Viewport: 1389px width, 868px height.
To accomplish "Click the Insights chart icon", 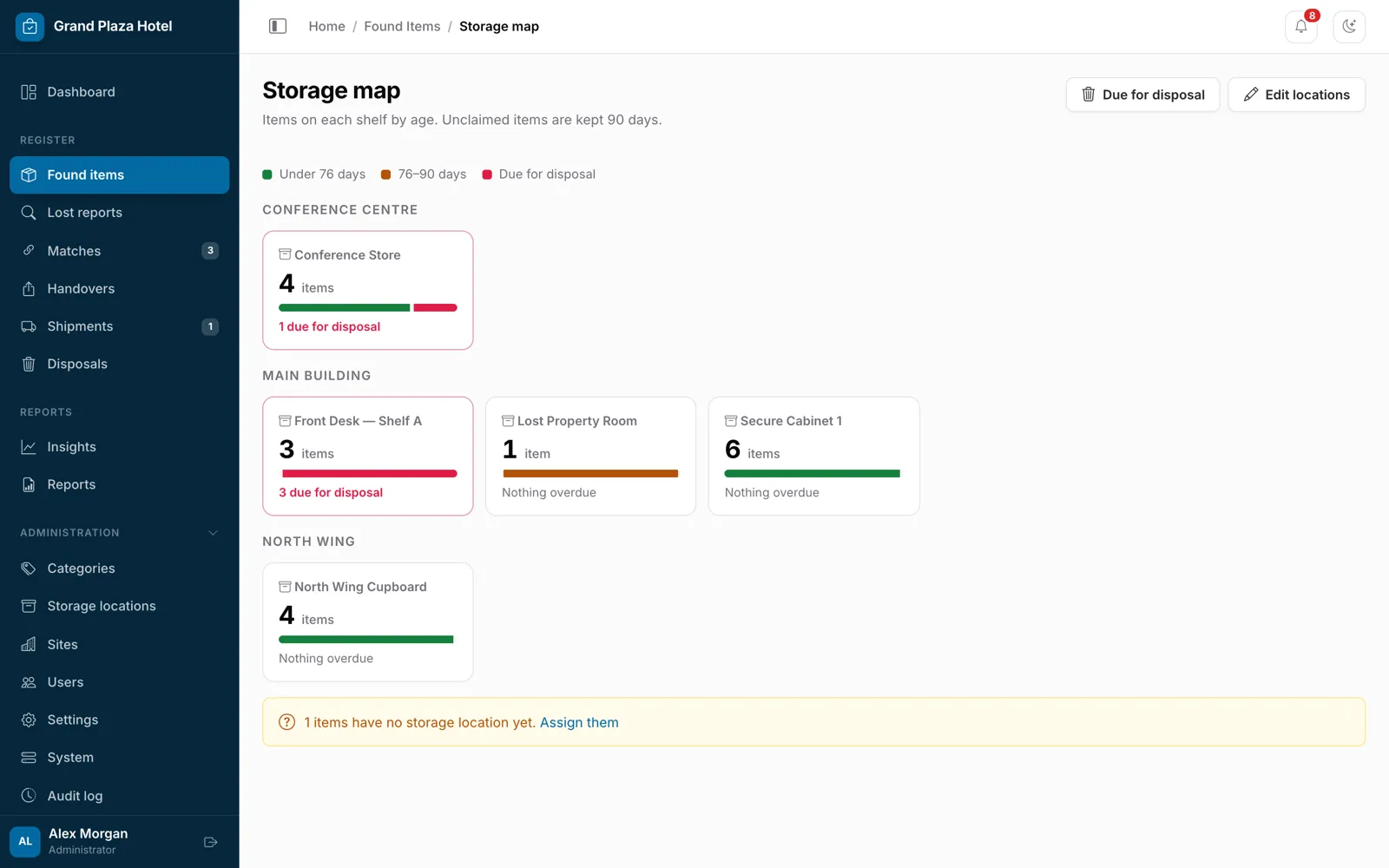I will point(29,447).
